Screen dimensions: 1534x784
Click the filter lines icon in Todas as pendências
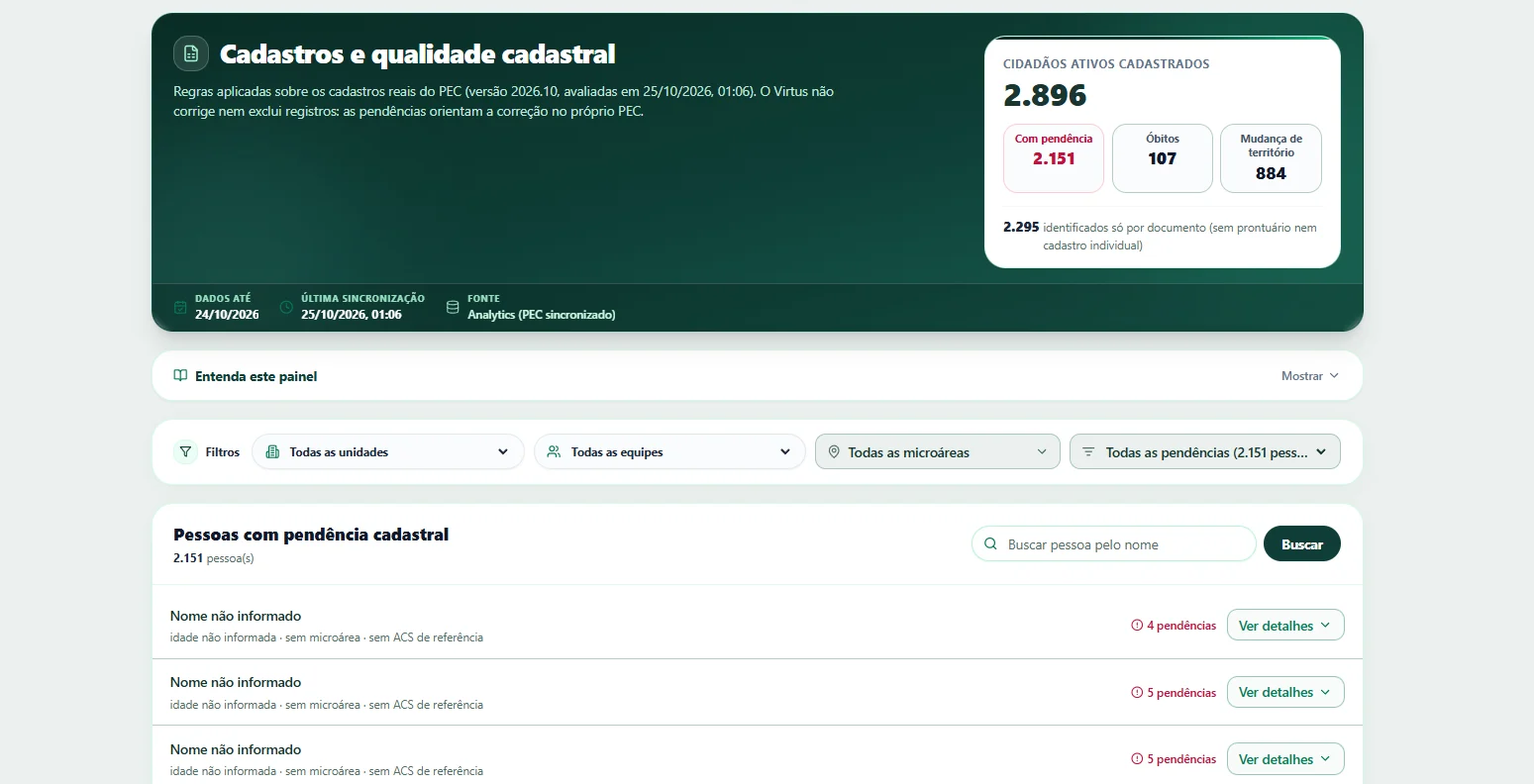coord(1088,452)
